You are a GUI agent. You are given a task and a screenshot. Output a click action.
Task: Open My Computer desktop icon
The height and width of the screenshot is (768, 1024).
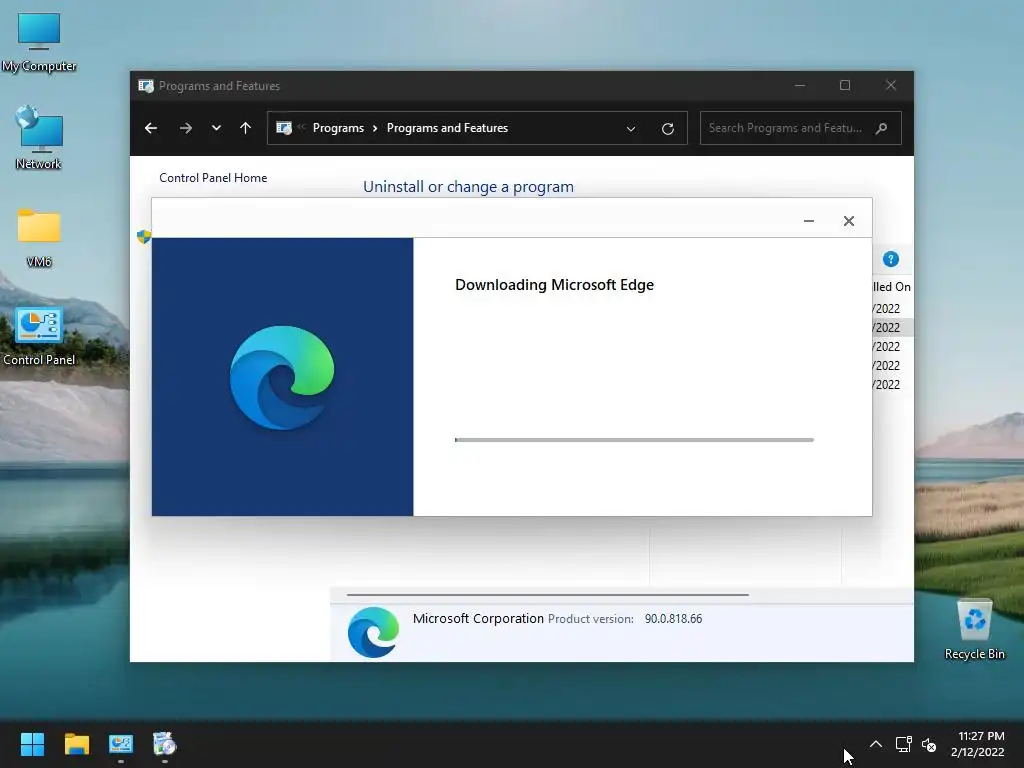tap(39, 42)
